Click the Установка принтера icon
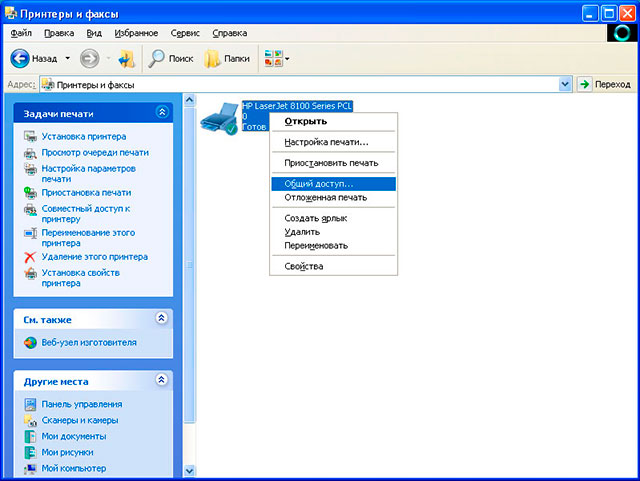 pos(30,136)
